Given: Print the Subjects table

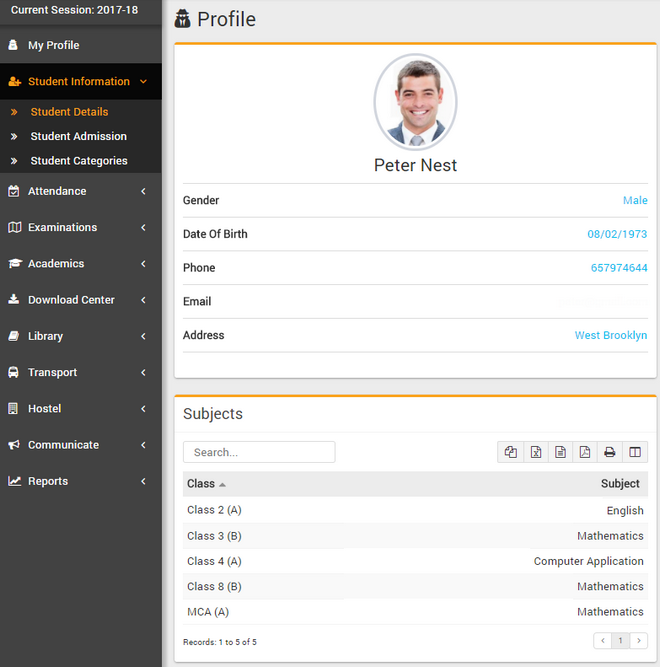Looking at the screenshot, I should pyautogui.click(x=609, y=452).
